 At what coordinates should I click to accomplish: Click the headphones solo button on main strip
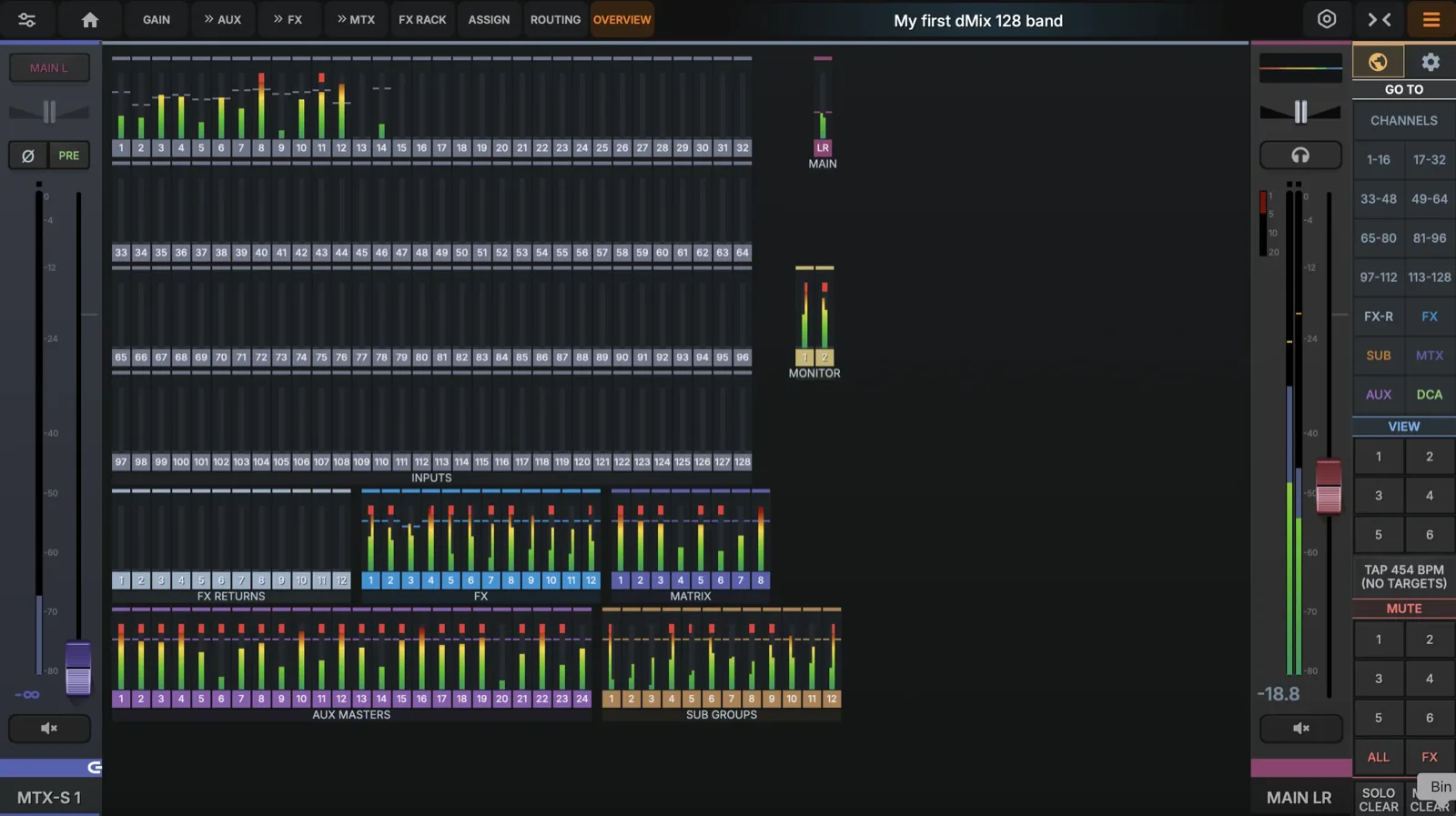click(x=1300, y=156)
